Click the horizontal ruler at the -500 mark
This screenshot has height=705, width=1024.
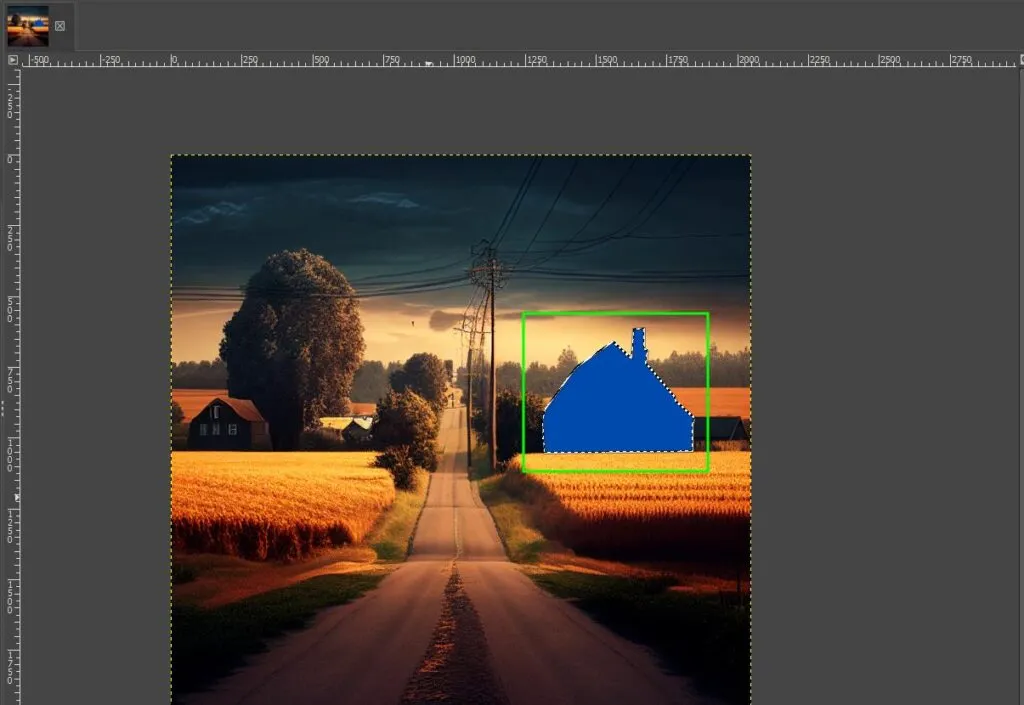point(39,60)
